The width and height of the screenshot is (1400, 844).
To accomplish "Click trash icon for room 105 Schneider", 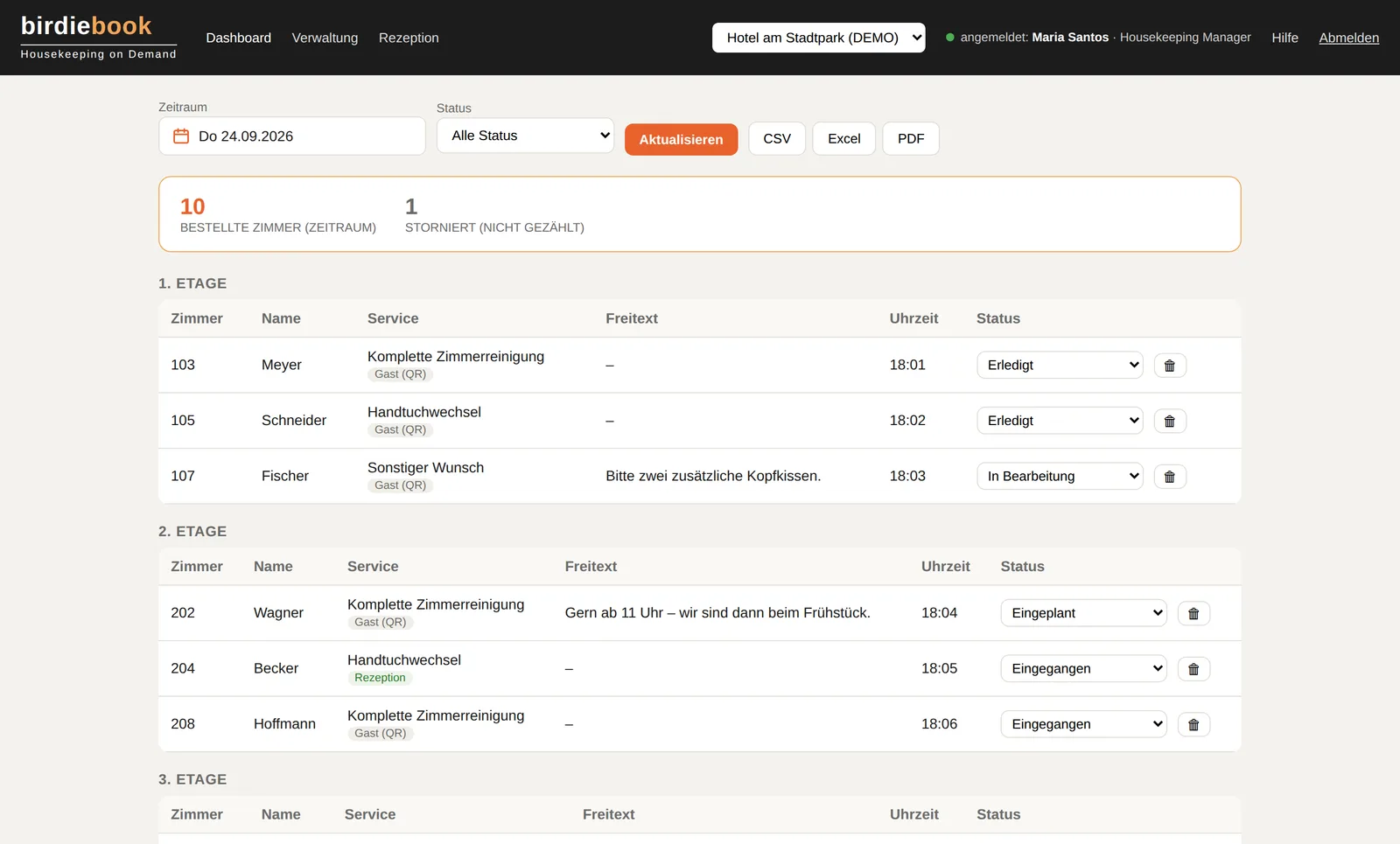I will 1170,421.
